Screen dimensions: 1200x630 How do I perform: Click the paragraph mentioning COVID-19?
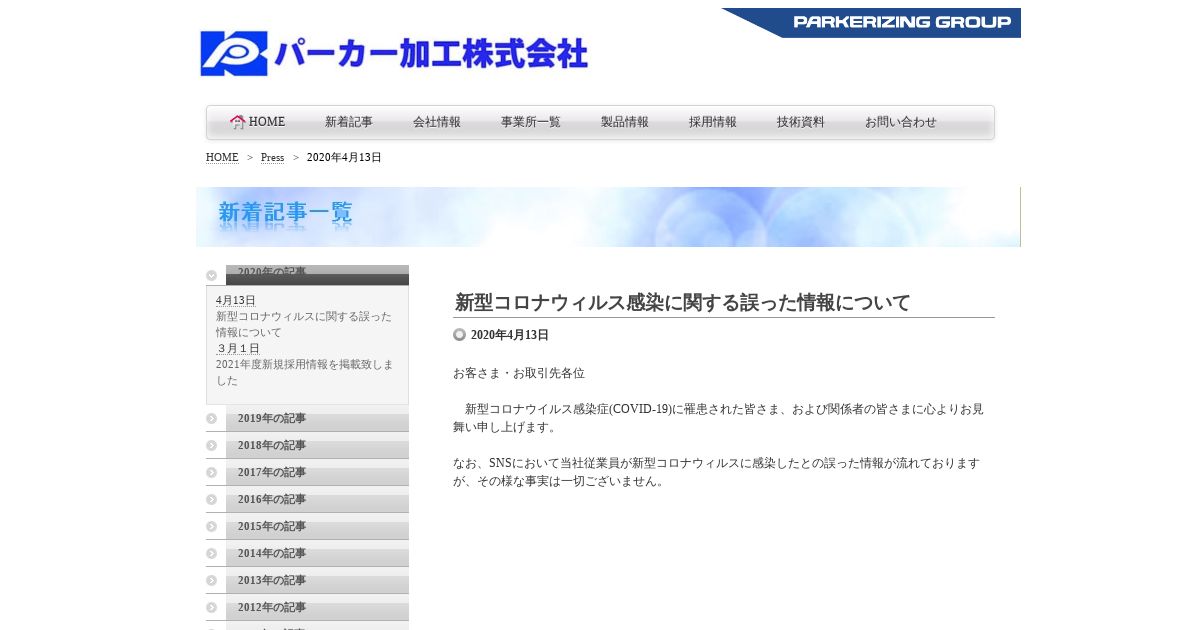[718, 418]
